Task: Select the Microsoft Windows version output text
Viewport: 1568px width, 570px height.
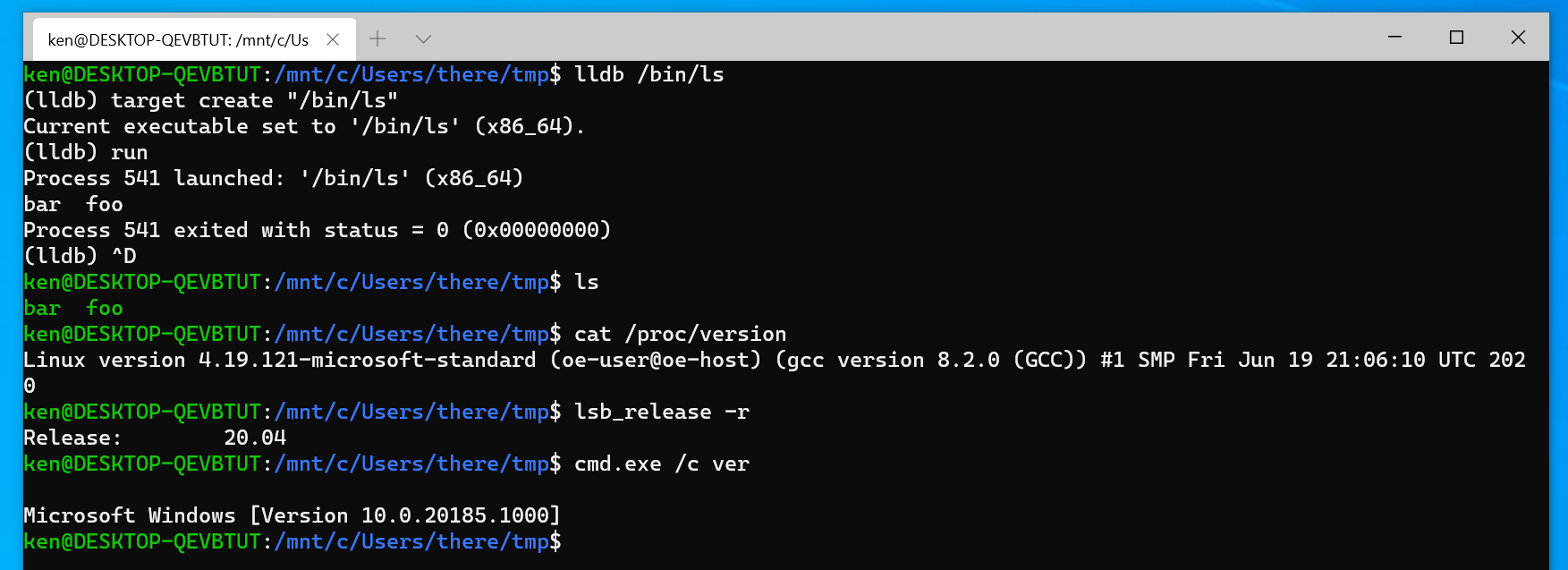Action: point(291,515)
